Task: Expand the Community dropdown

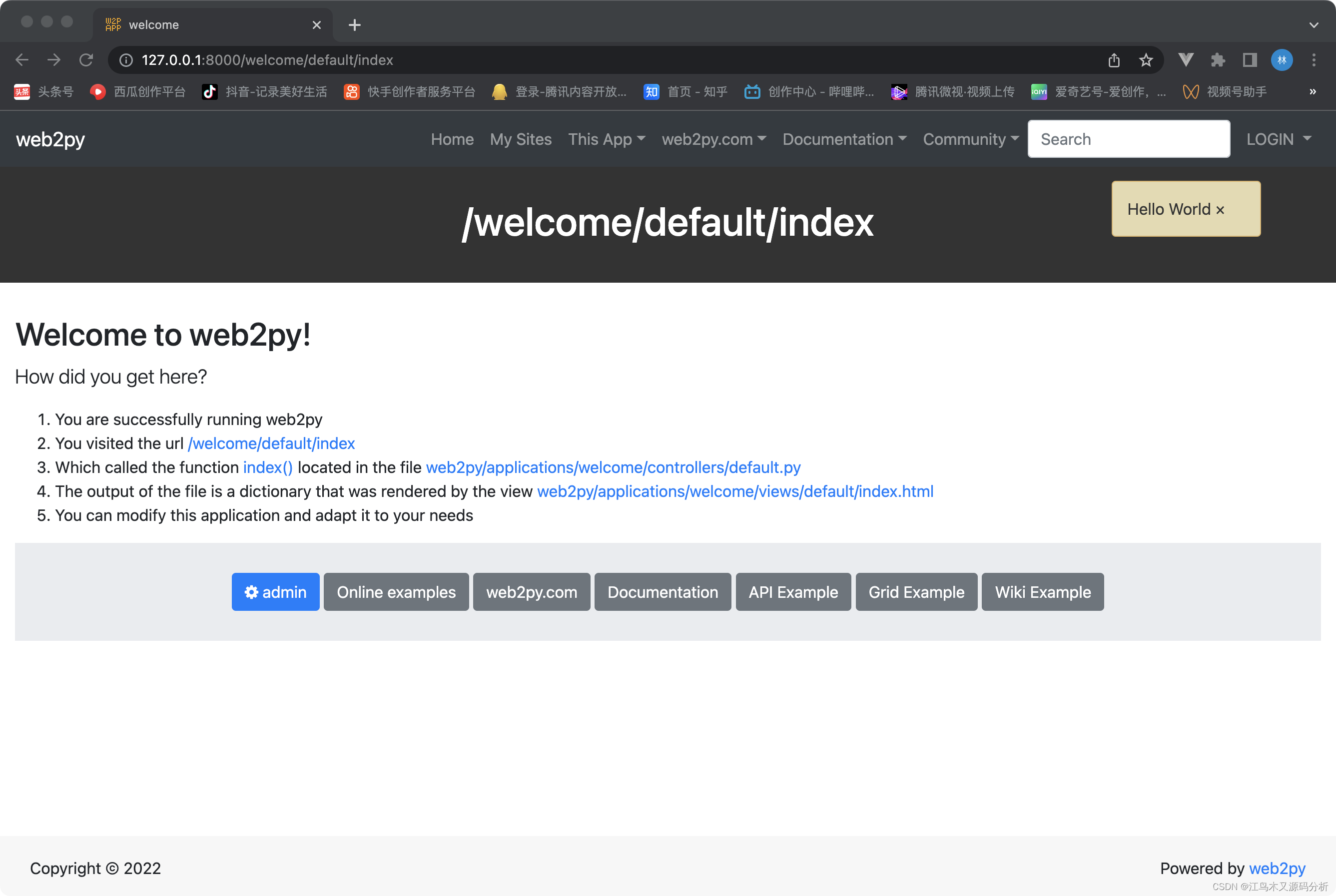Action: pos(970,139)
